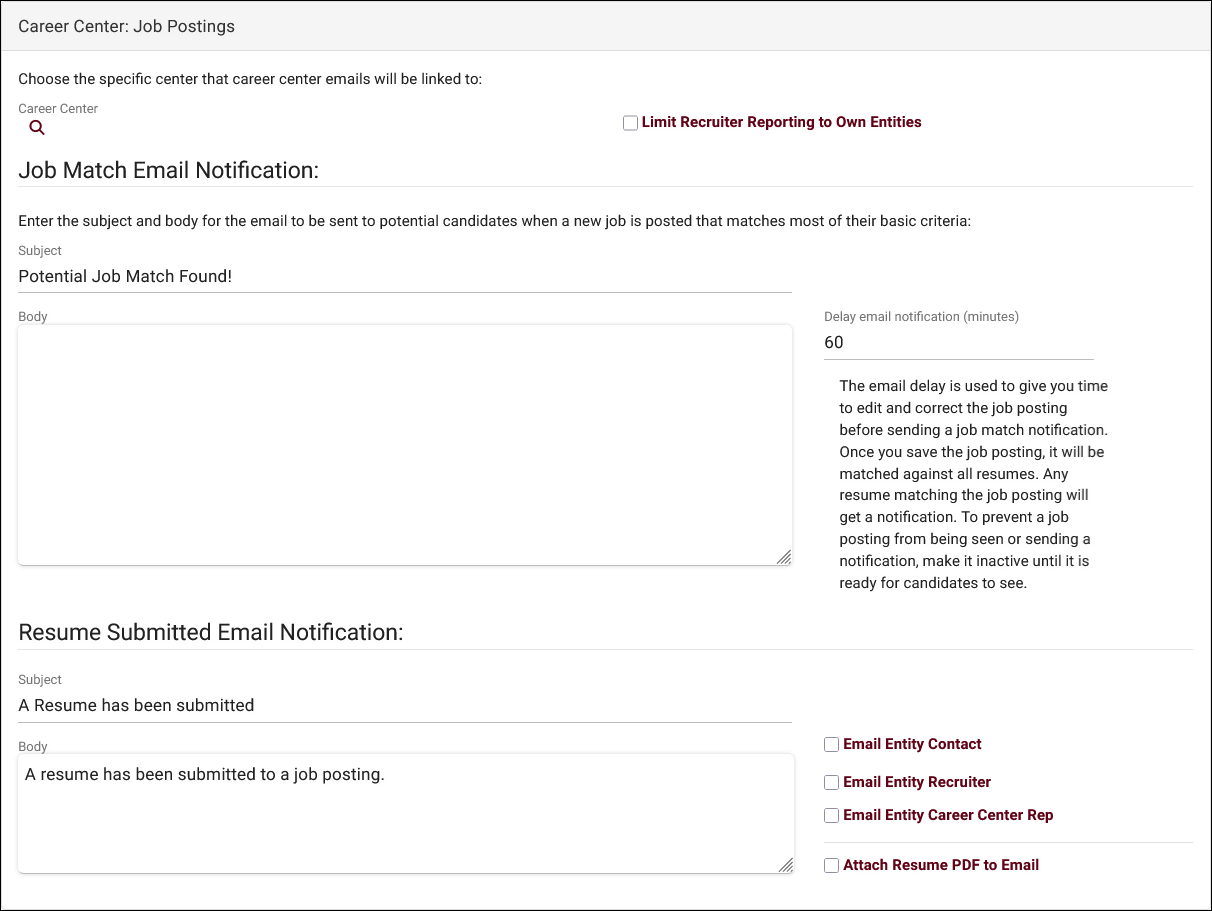Select the Job Match Email Notification heading
This screenshot has width=1212, height=911.
(168, 170)
